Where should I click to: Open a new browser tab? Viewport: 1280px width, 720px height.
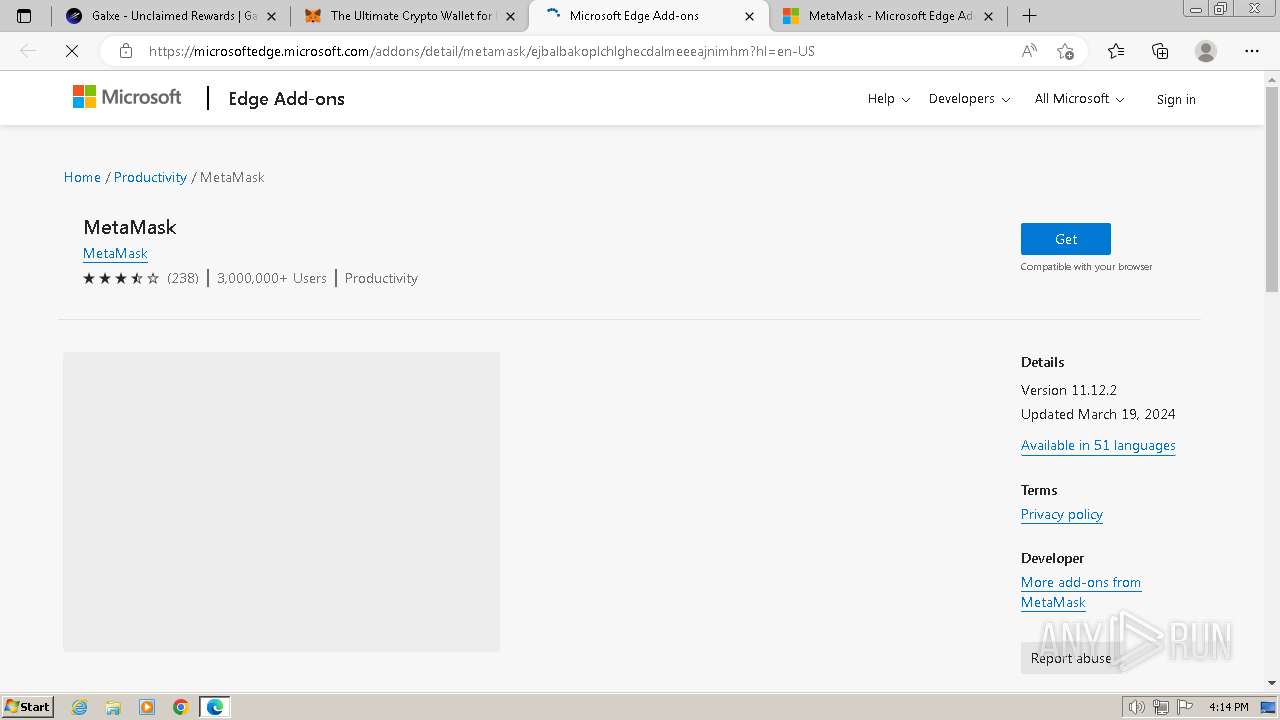1029,16
